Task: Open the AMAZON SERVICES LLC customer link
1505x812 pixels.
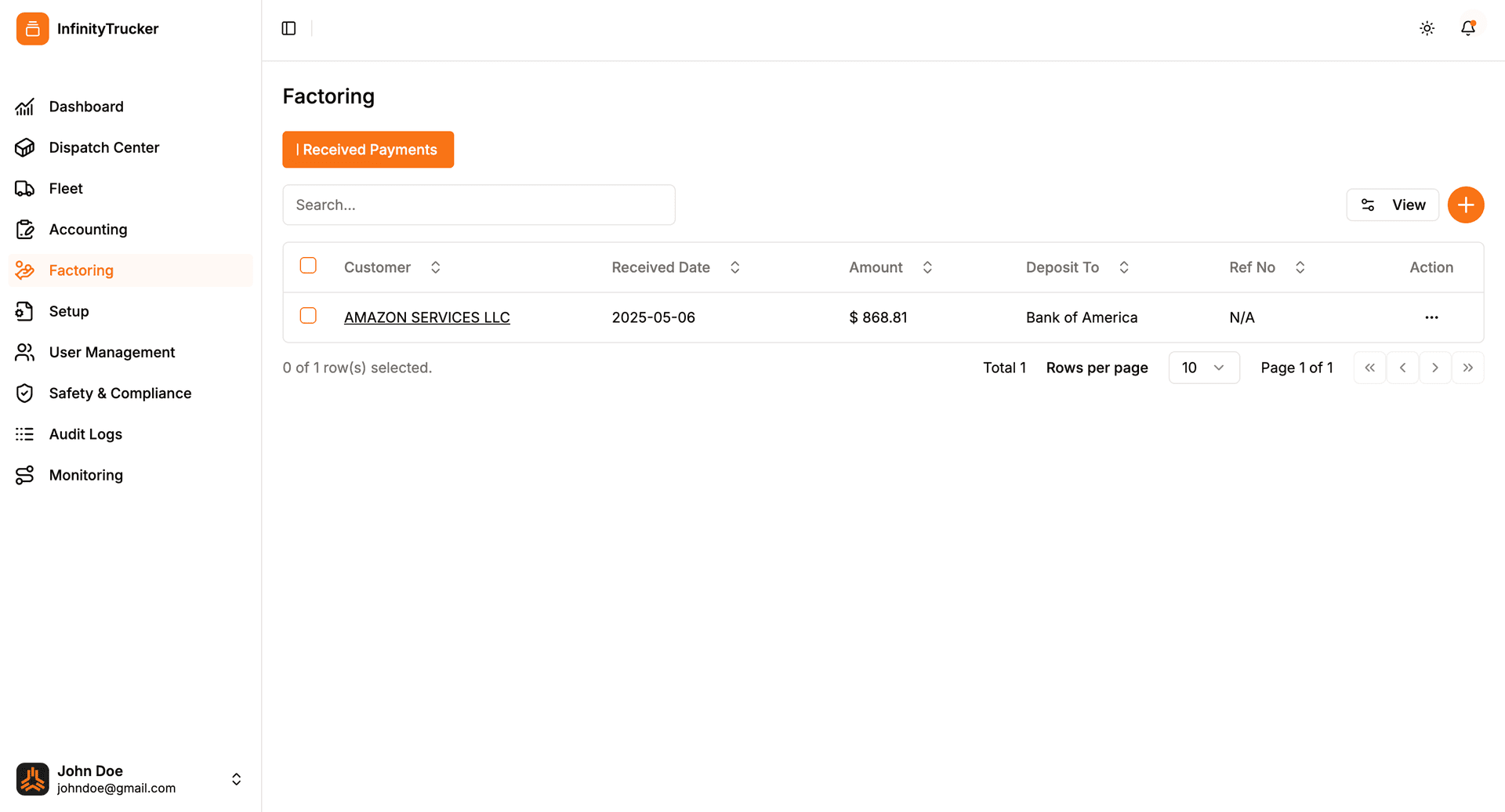Action: tap(426, 317)
